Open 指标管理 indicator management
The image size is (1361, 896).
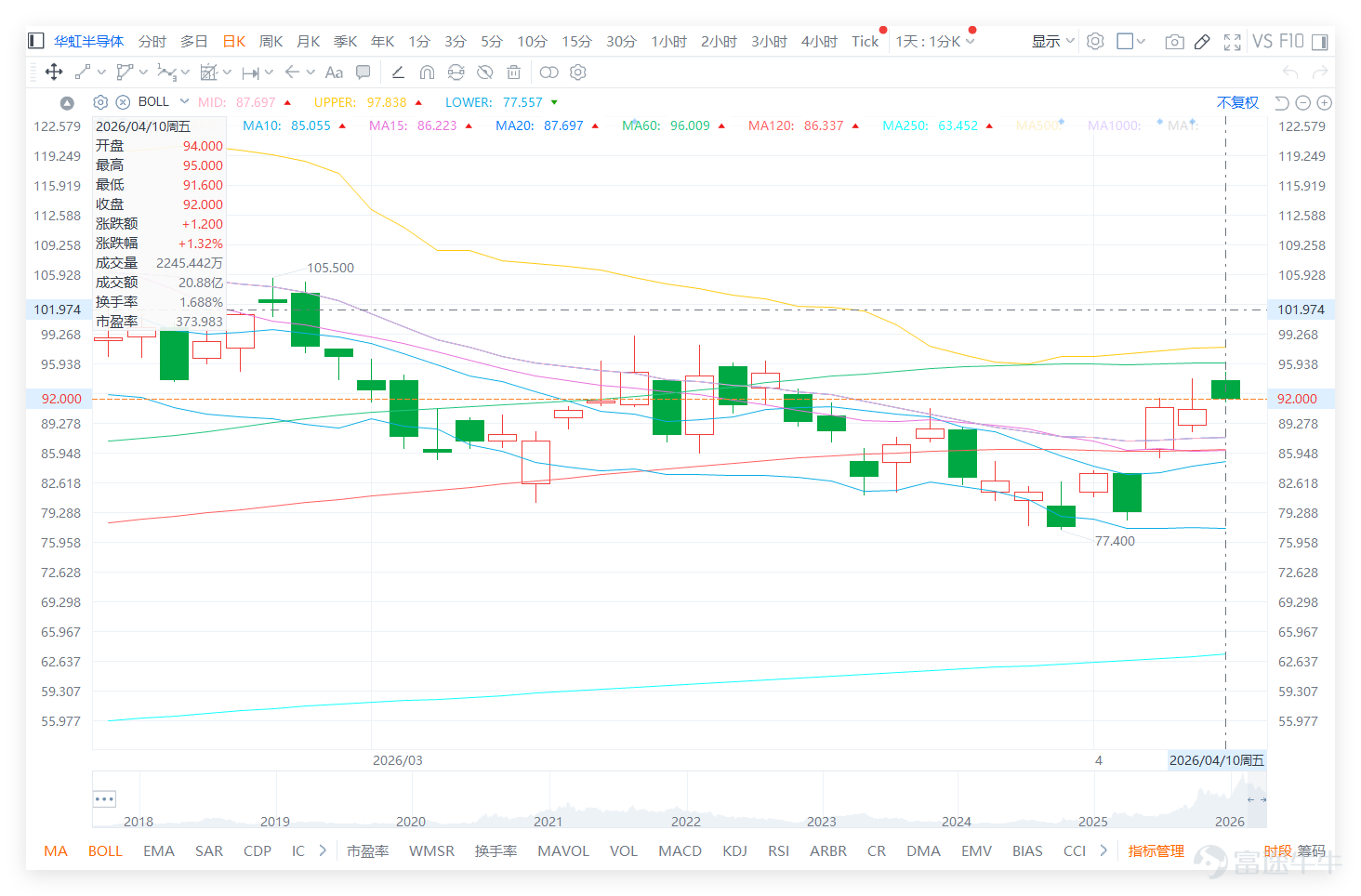click(x=1156, y=850)
